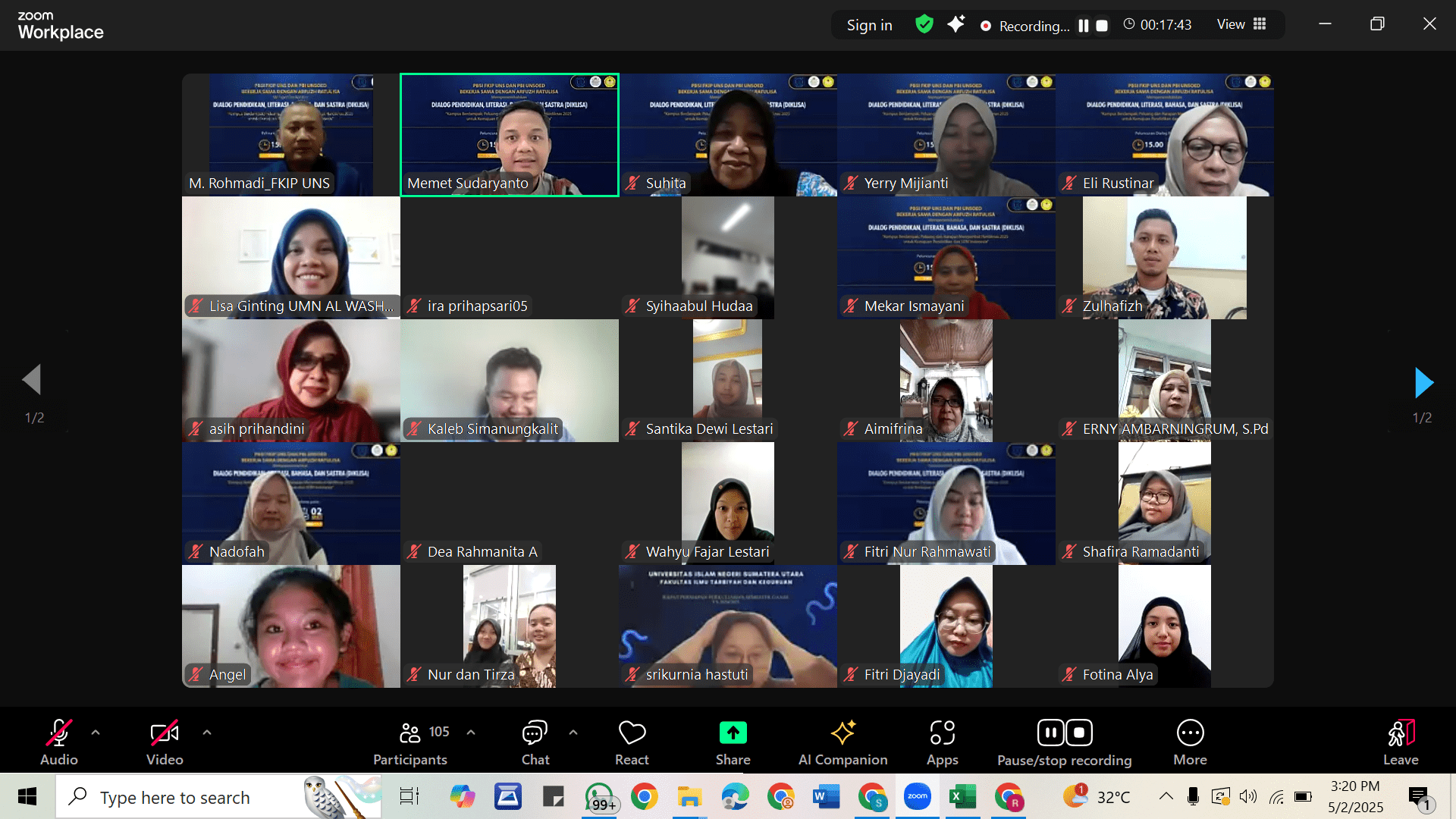Click the green Share screen icon
The height and width of the screenshot is (819, 1456).
[733, 733]
